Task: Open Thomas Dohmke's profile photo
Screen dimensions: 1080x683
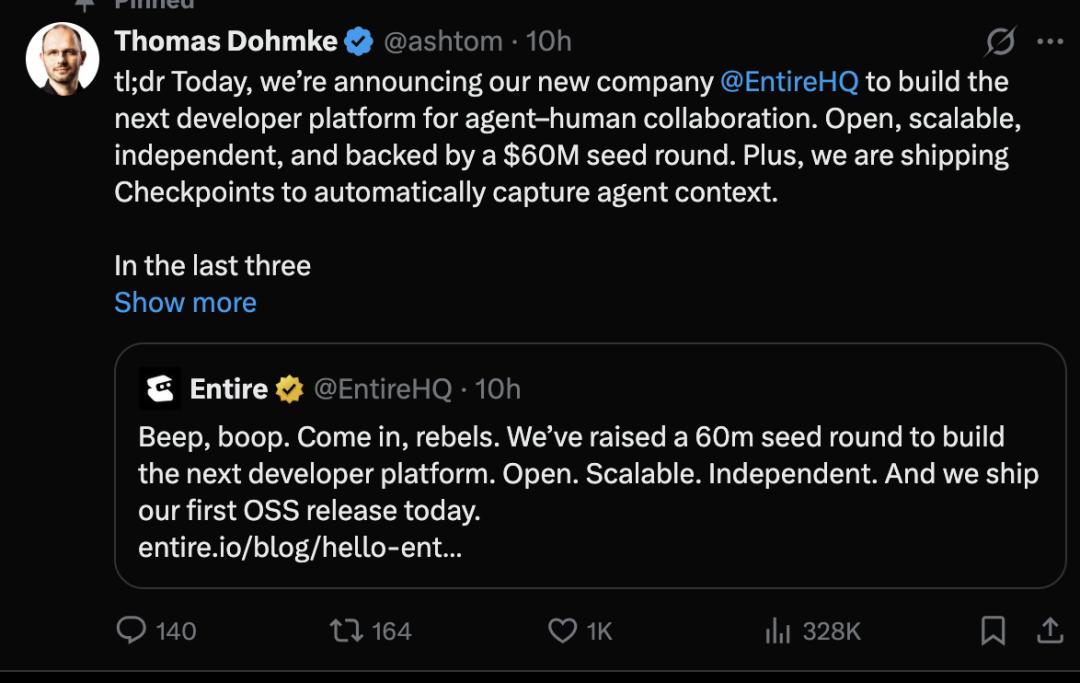Action: tap(62, 59)
